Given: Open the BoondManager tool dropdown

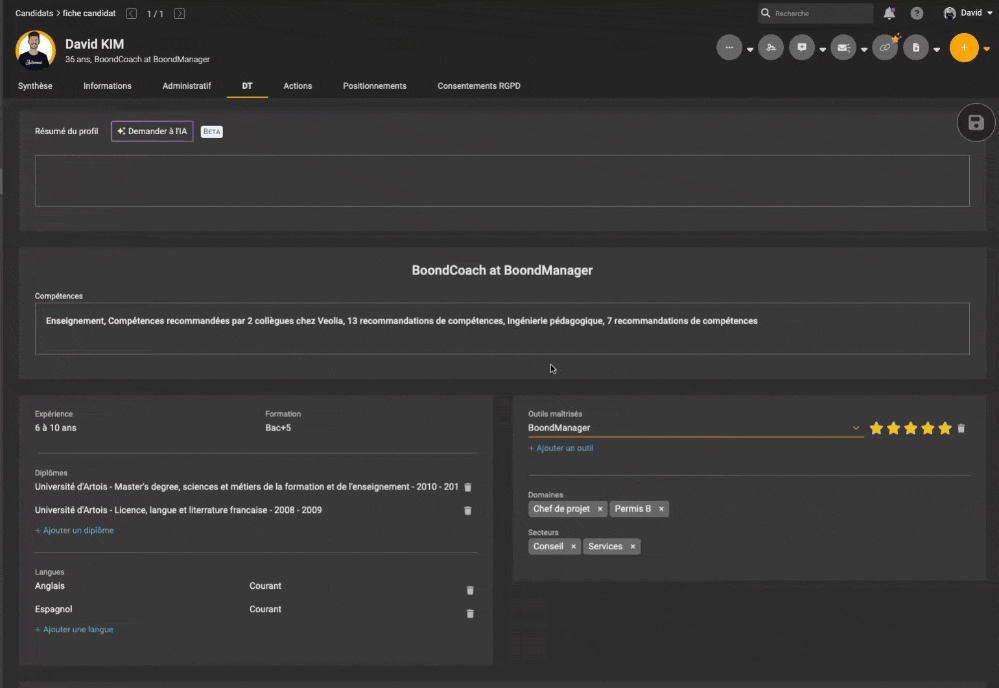Looking at the screenshot, I should pos(856,428).
